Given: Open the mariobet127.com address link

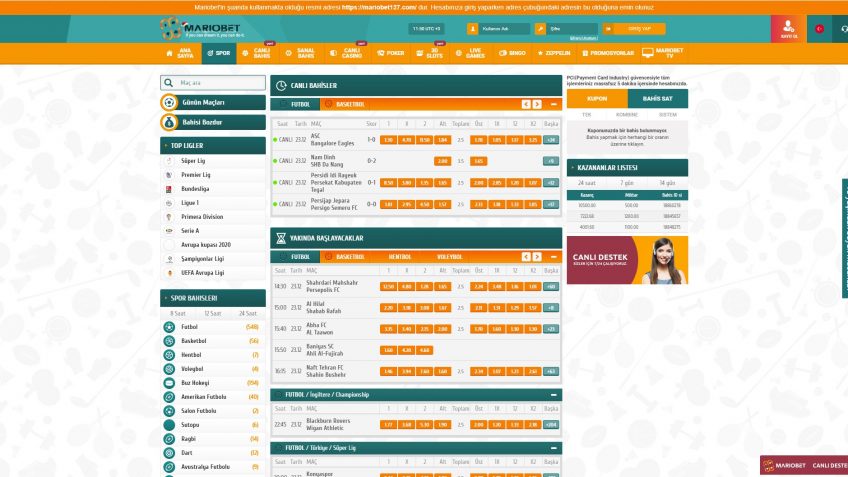Looking at the screenshot, I should (379, 8).
